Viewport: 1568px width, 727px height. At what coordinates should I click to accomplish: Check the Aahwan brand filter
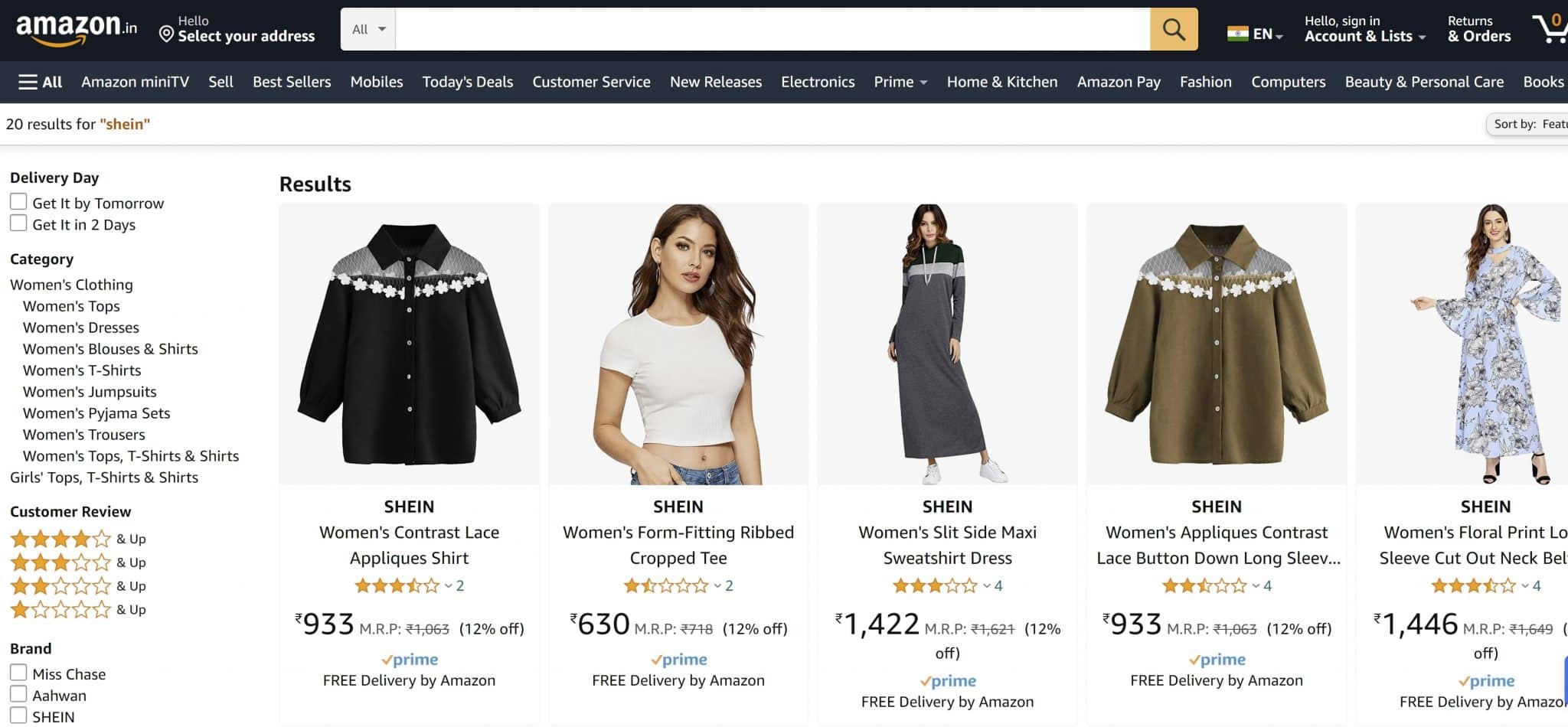pos(18,694)
